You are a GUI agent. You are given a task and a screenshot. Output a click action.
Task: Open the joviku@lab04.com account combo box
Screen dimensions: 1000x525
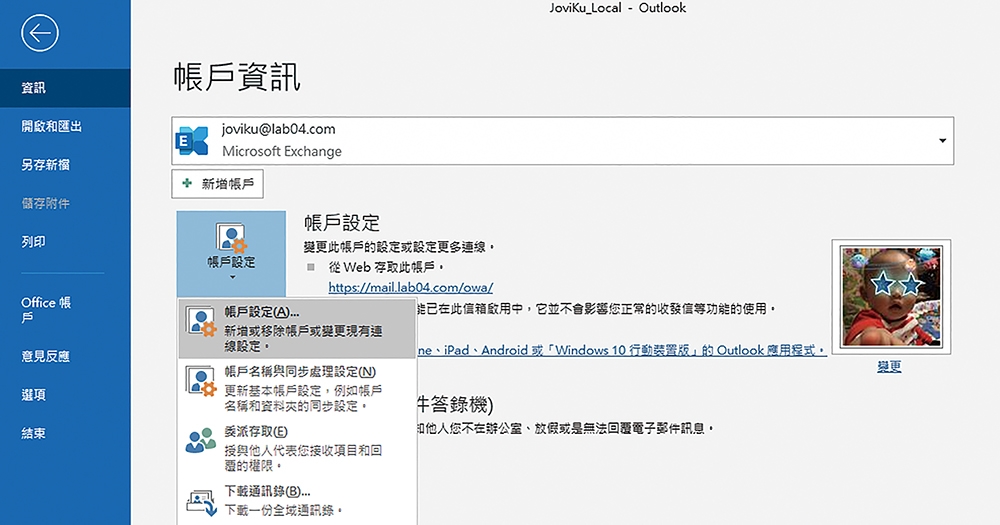tap(560, 141)
